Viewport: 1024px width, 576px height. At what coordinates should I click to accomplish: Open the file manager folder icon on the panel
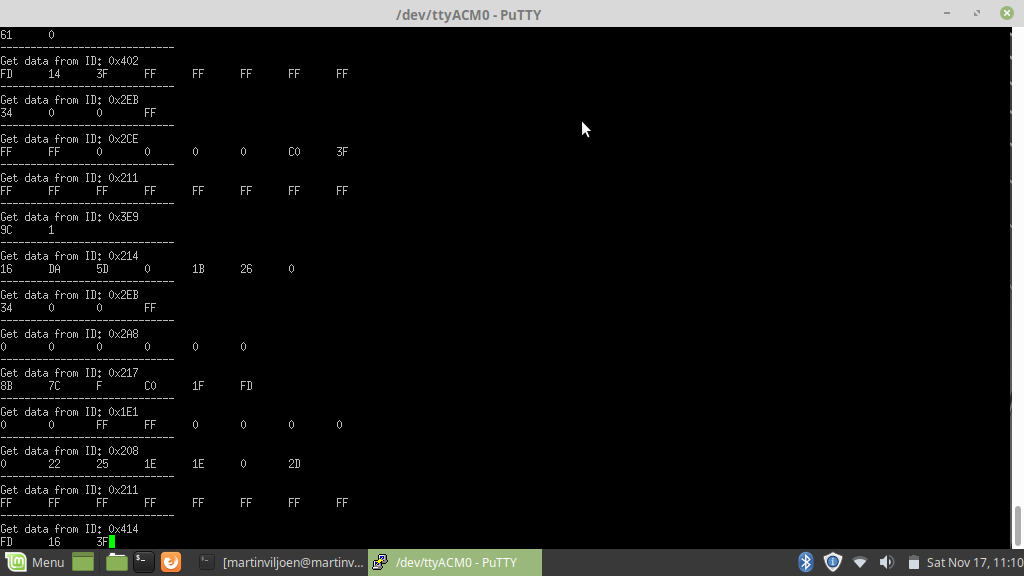(x=116, y=562)
